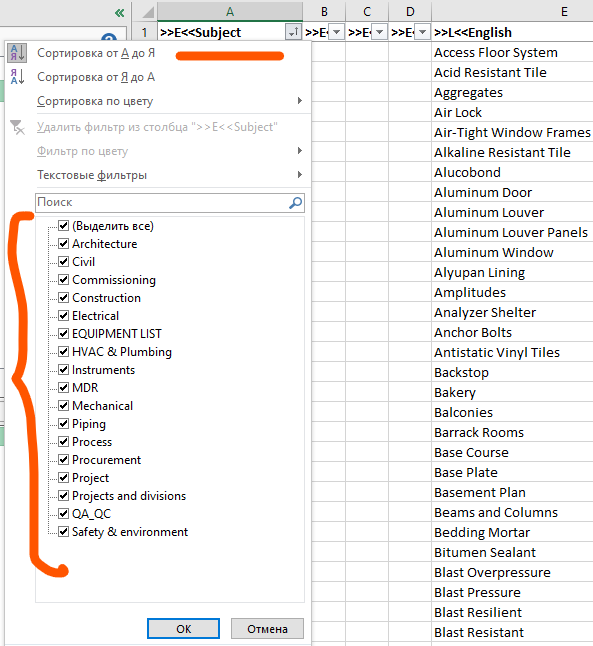This screenshot has width=593, height=646.
Task: Collapse the pane with double chevron icon
Action: point(120,13)
